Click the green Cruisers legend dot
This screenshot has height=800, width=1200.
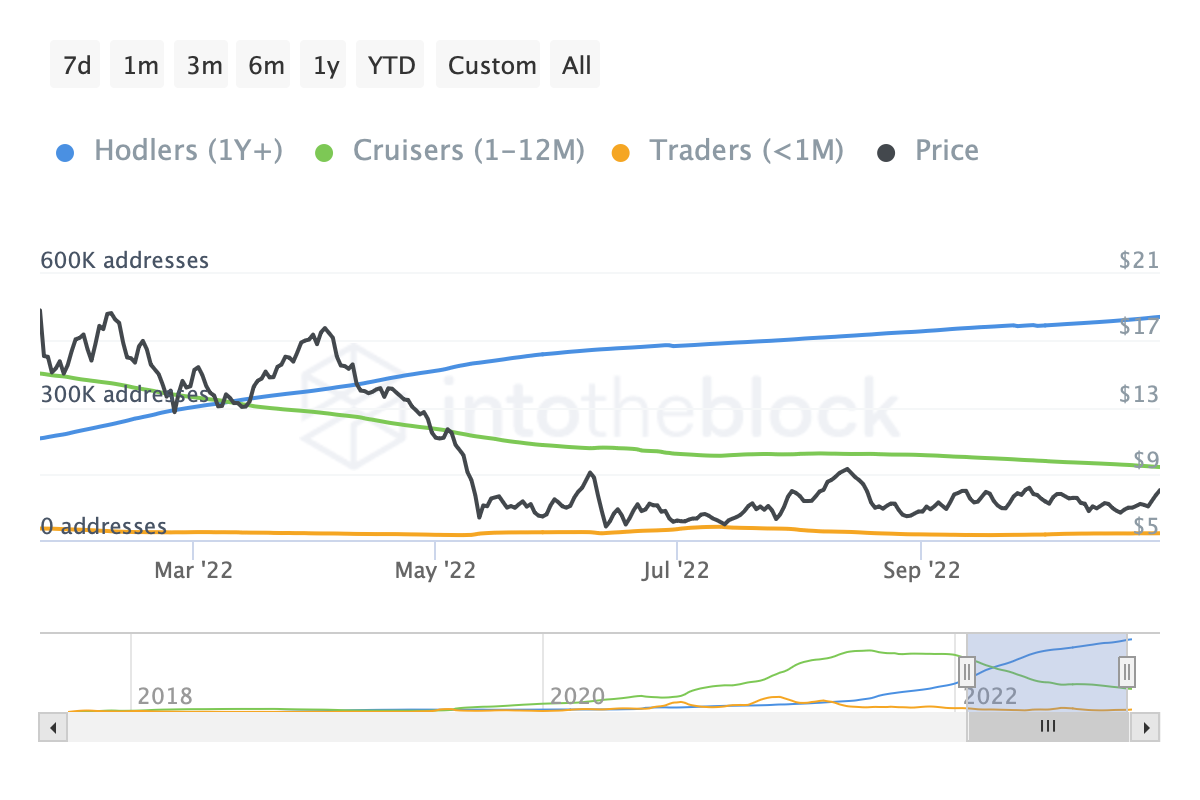pos(324,153)
